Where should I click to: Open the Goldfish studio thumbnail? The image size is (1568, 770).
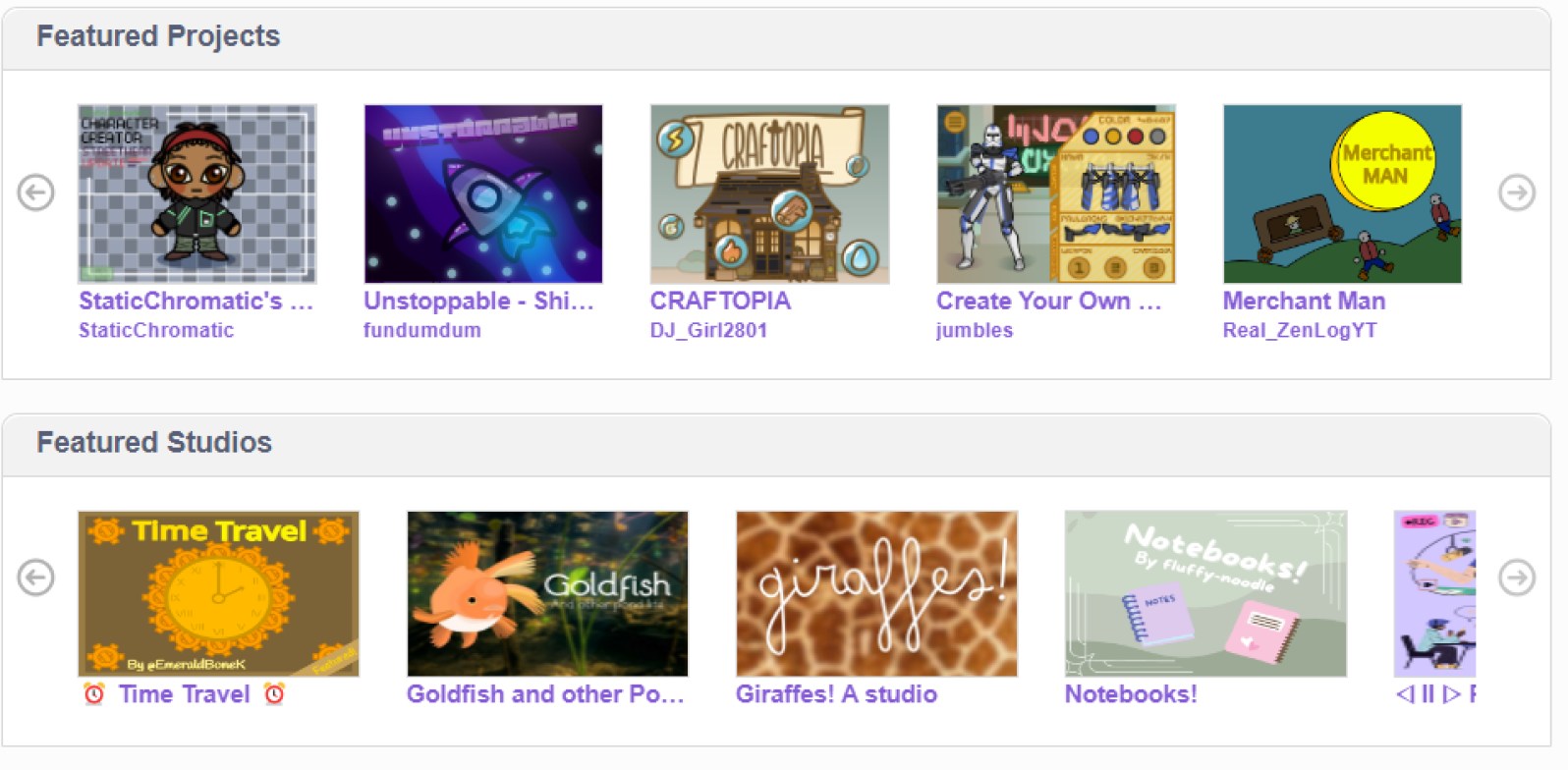547,593
